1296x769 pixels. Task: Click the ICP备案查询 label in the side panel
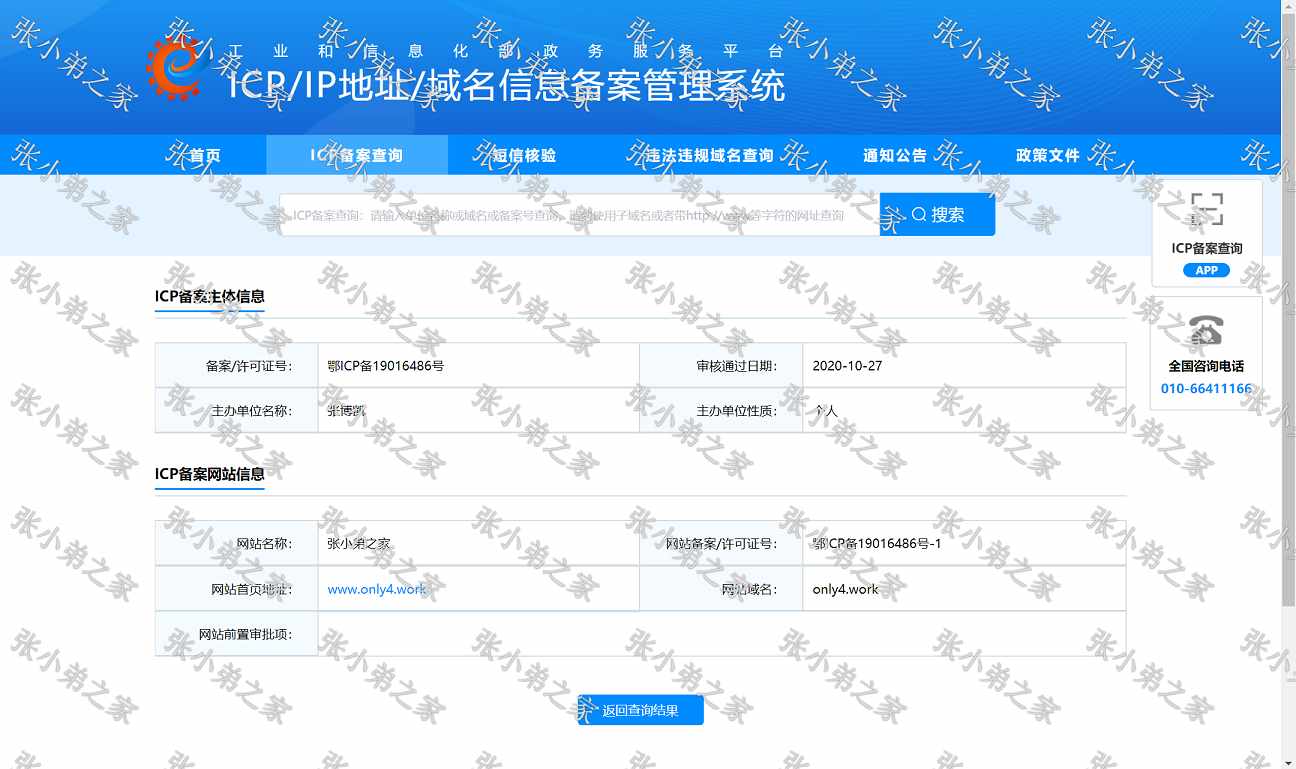pos(1207,248)
